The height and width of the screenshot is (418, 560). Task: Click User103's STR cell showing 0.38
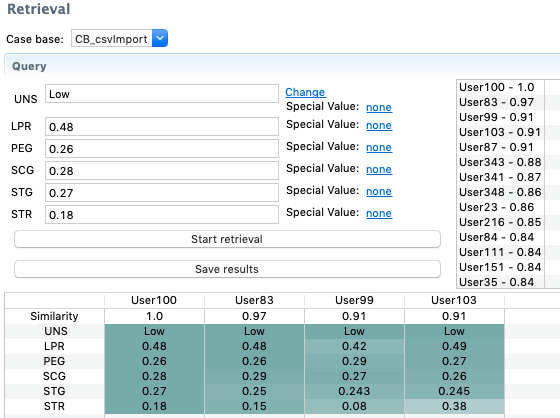pos(454,406)
